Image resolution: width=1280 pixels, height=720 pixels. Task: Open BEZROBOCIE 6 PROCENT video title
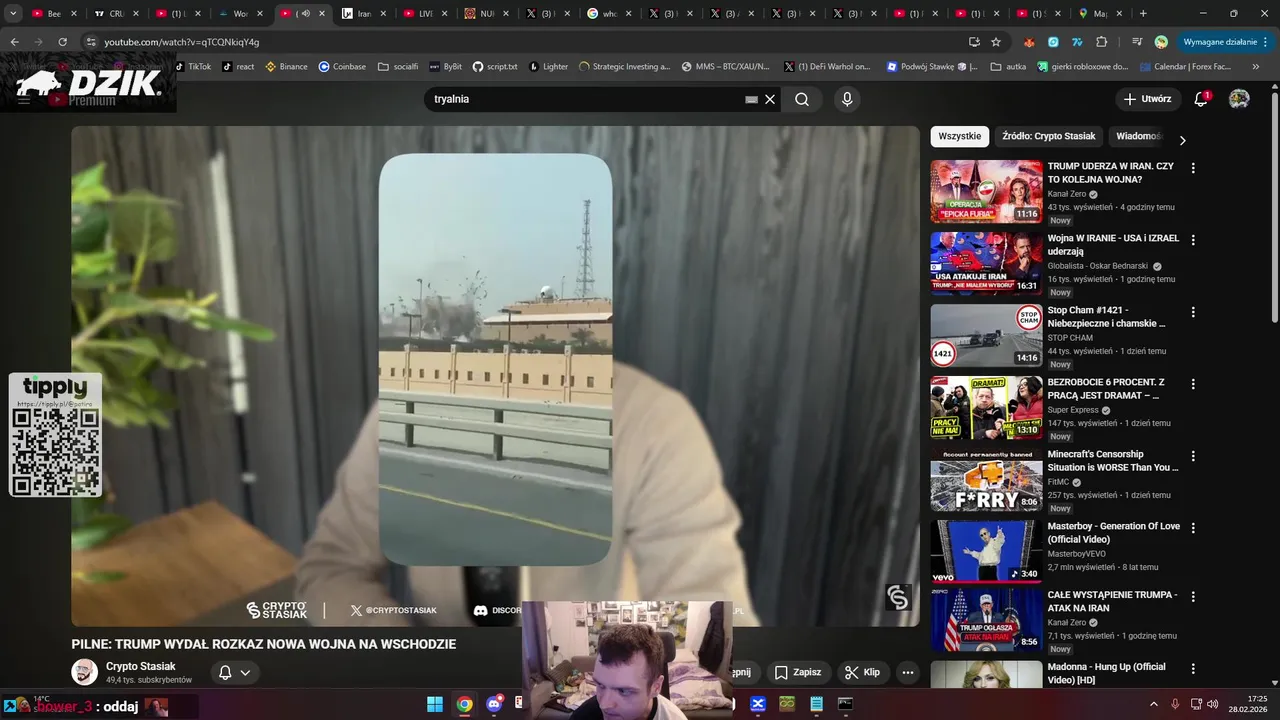click(1107, 389)
